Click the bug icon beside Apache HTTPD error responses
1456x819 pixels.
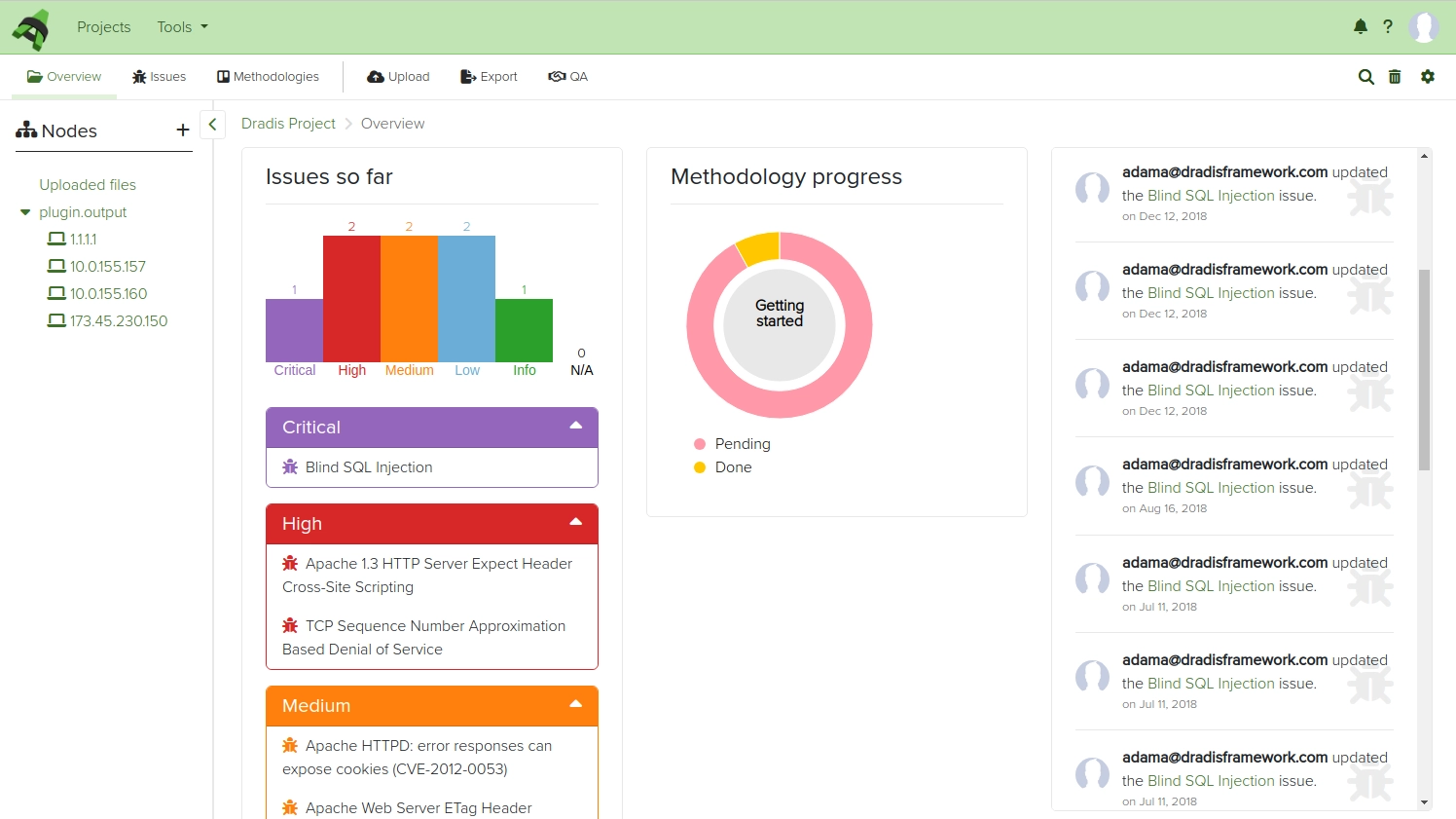tap(290, 745)
